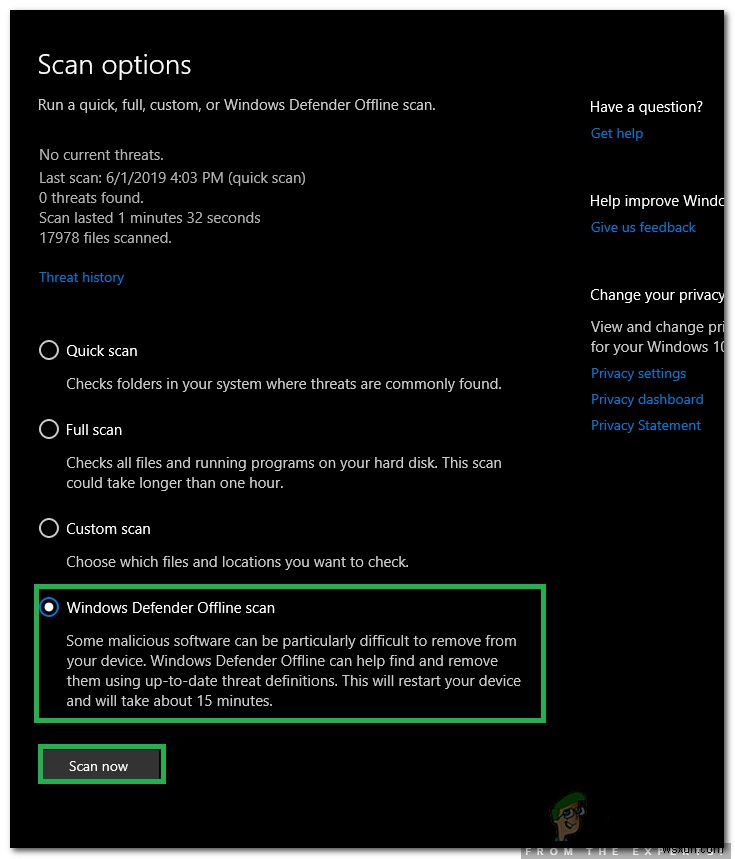
Task: Open the Threat history link
Action: pos(81,277)
